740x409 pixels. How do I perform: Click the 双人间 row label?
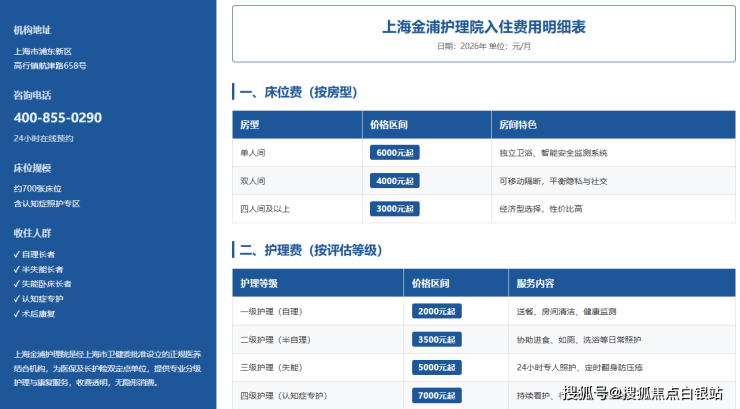click(252, 181)
